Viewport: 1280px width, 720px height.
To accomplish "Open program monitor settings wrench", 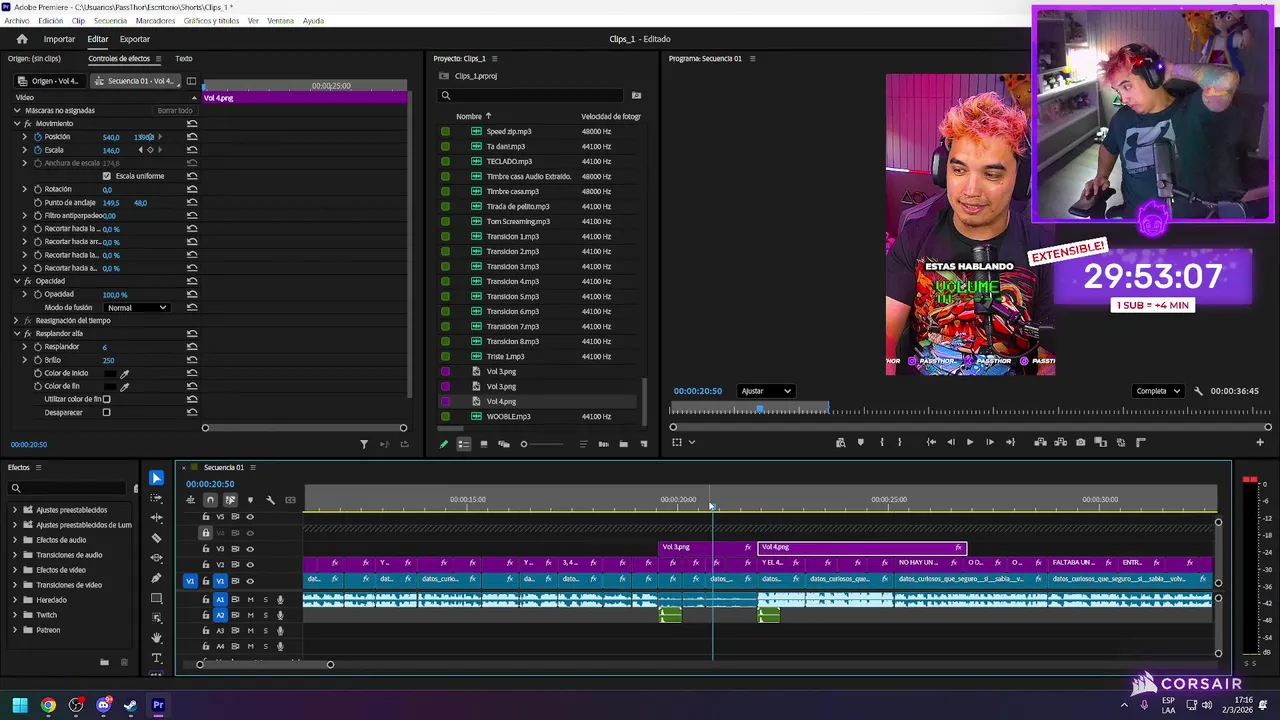I will coord(1198,391).
